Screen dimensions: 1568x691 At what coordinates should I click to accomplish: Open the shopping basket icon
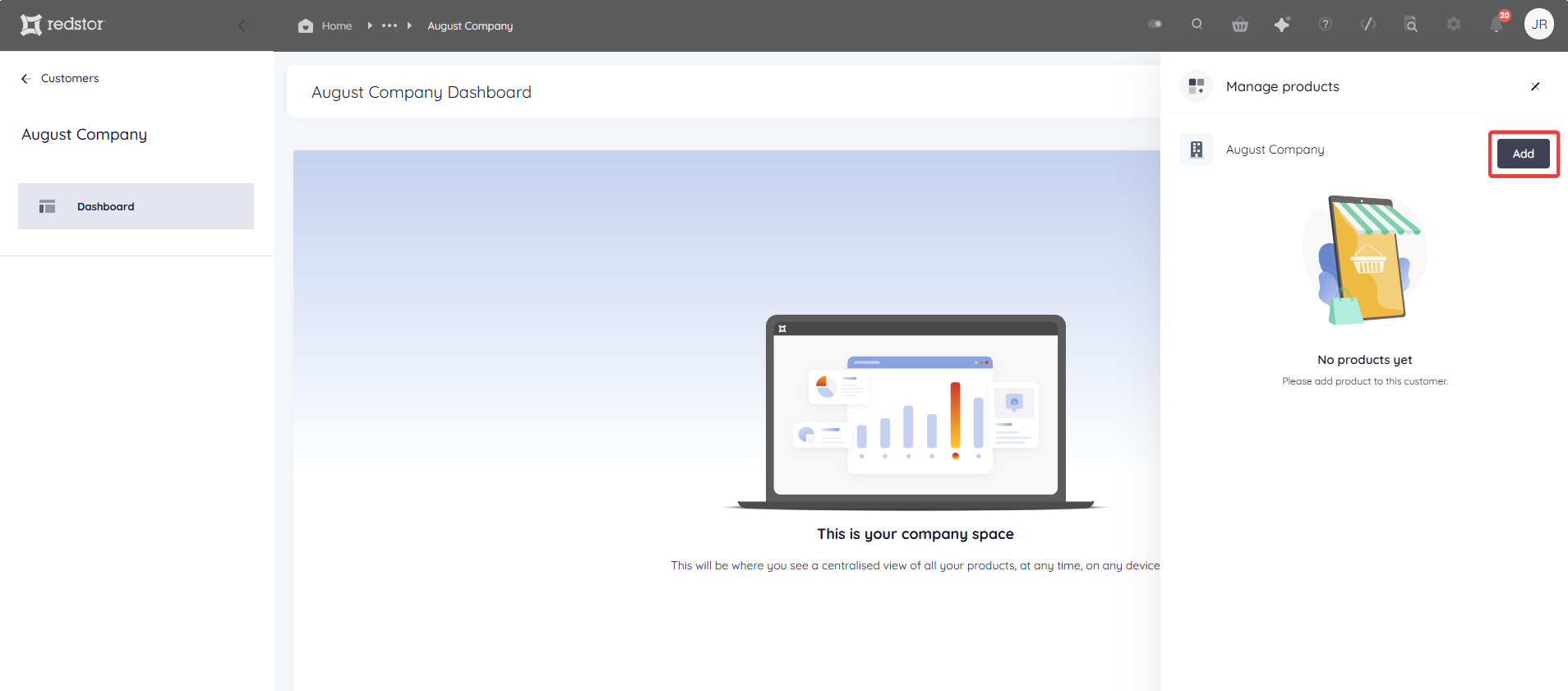(1240, 25)
